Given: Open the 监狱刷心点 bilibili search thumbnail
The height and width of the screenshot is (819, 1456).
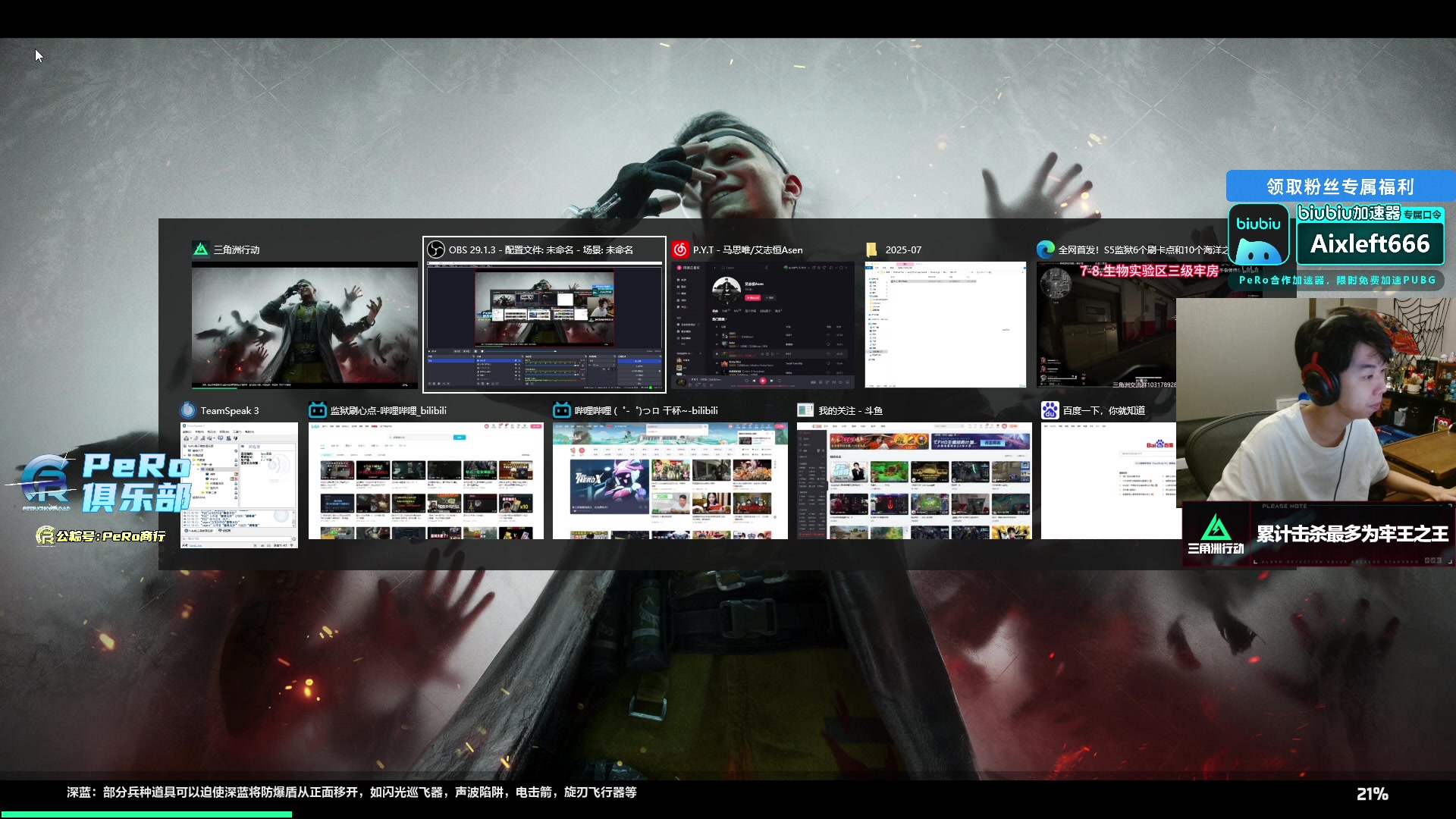Looking at the screenshot, I should click(x=426, y=482).
